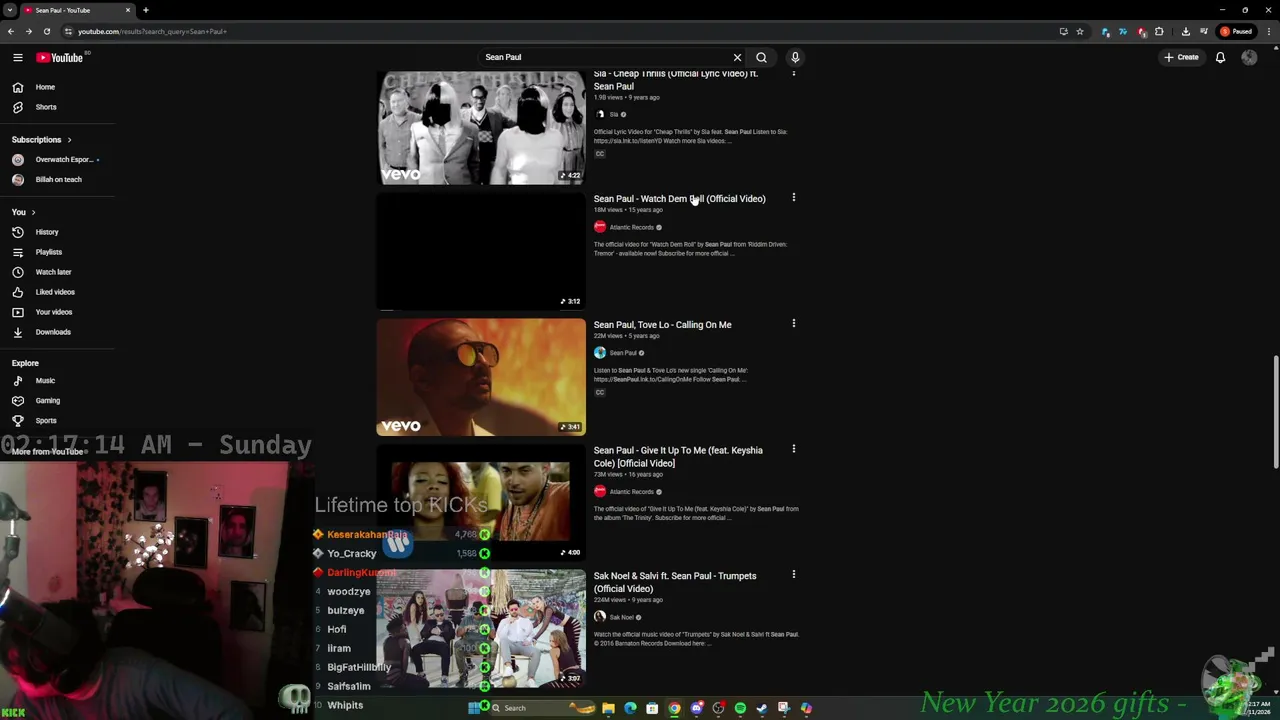Screen dimensions: 1280x720
Task: Open Discord from taskbar
Action: [x=696, y=708]
